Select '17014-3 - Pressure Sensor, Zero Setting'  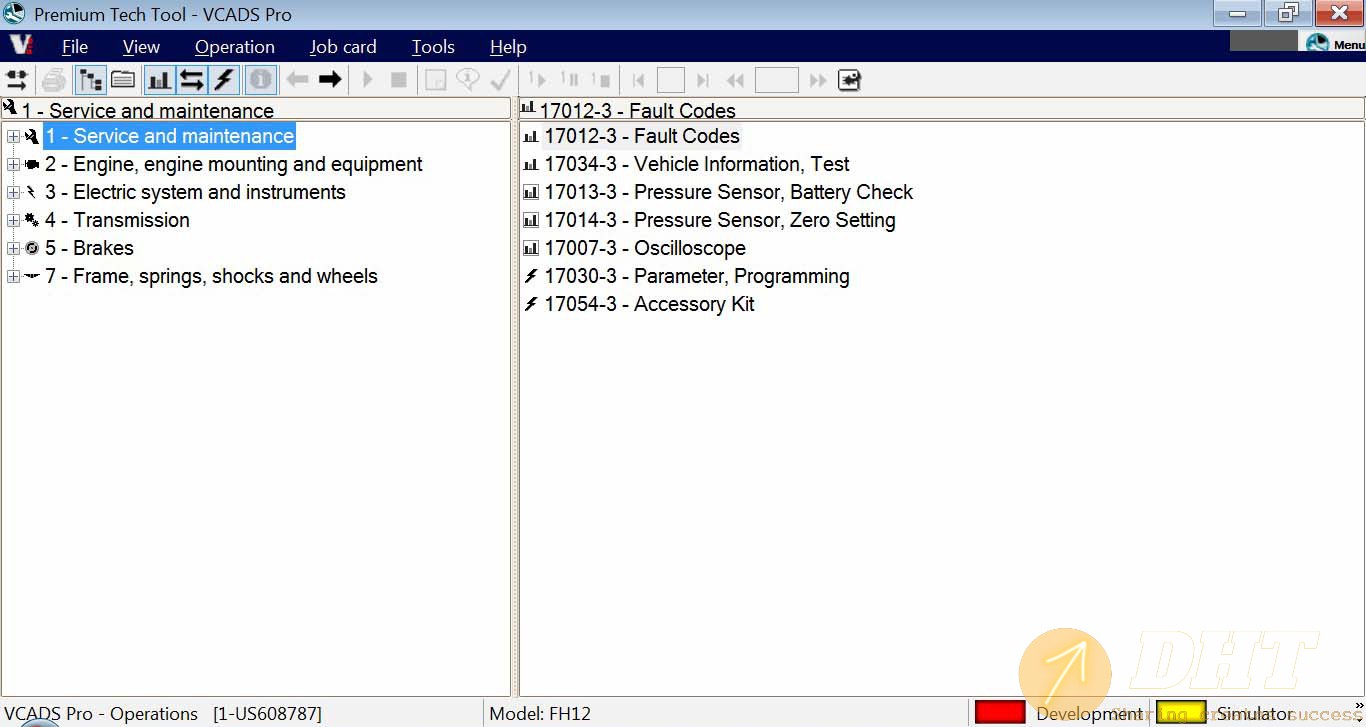720,220
